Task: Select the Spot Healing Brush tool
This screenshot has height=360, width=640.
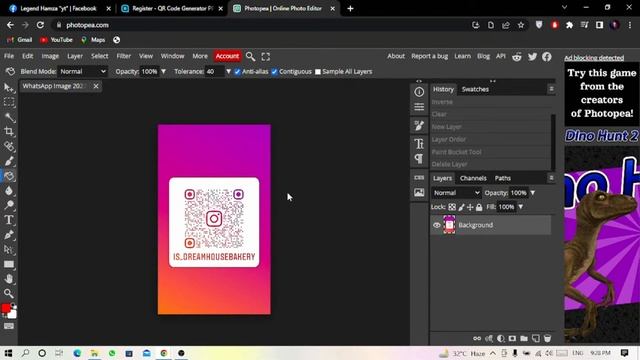Action: coord(9,146)
